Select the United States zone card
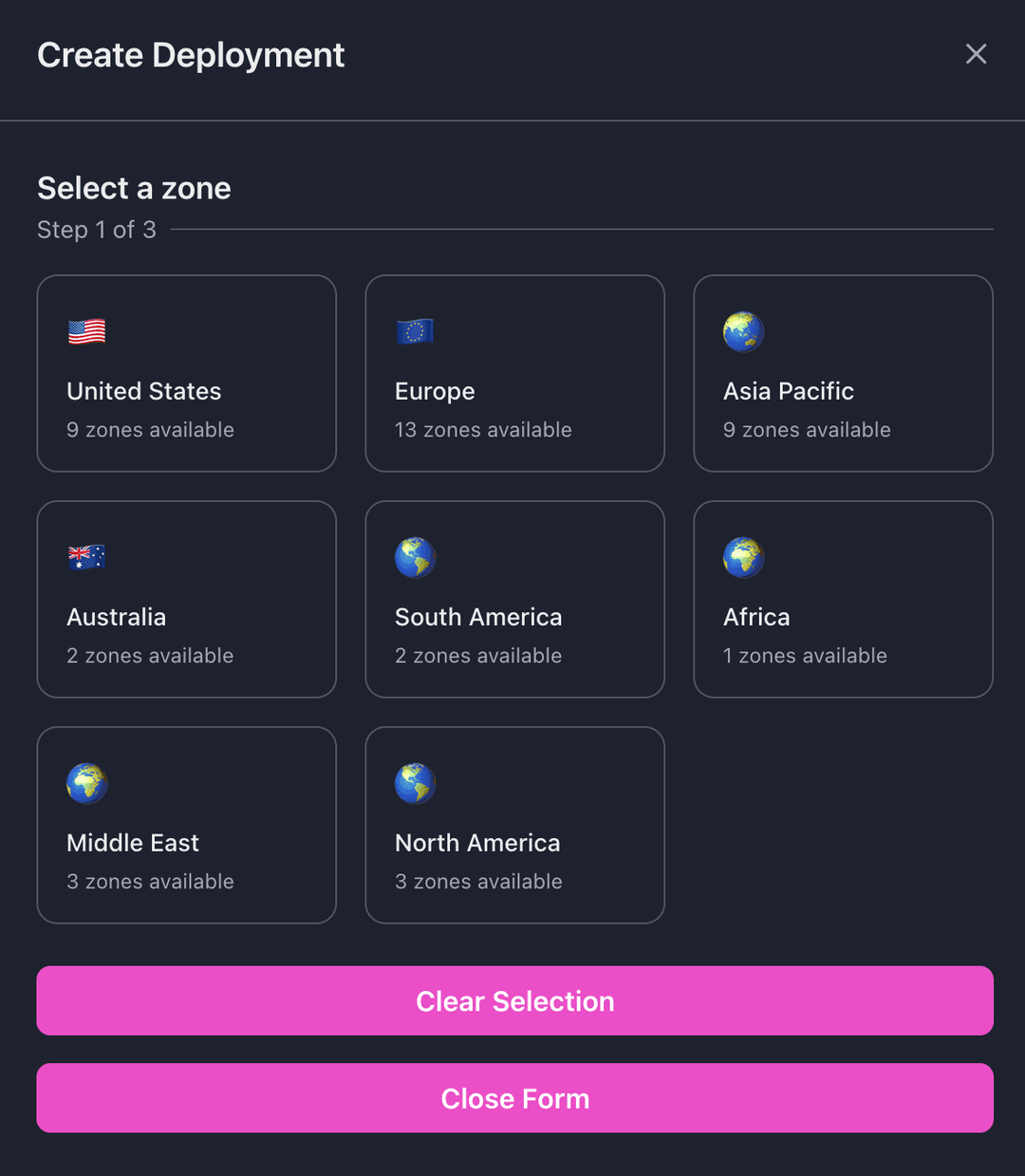 pyautogui.click(x=186, y=373)
